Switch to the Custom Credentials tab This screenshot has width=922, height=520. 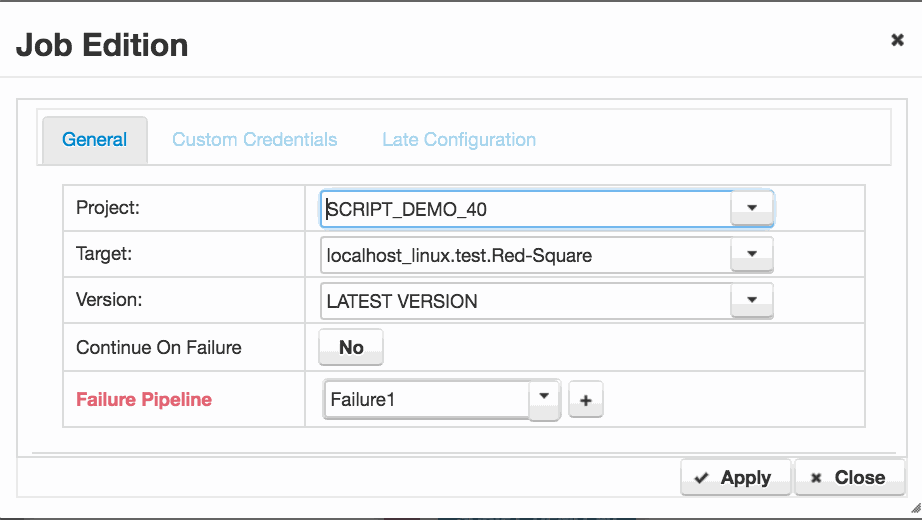(255, 139)
